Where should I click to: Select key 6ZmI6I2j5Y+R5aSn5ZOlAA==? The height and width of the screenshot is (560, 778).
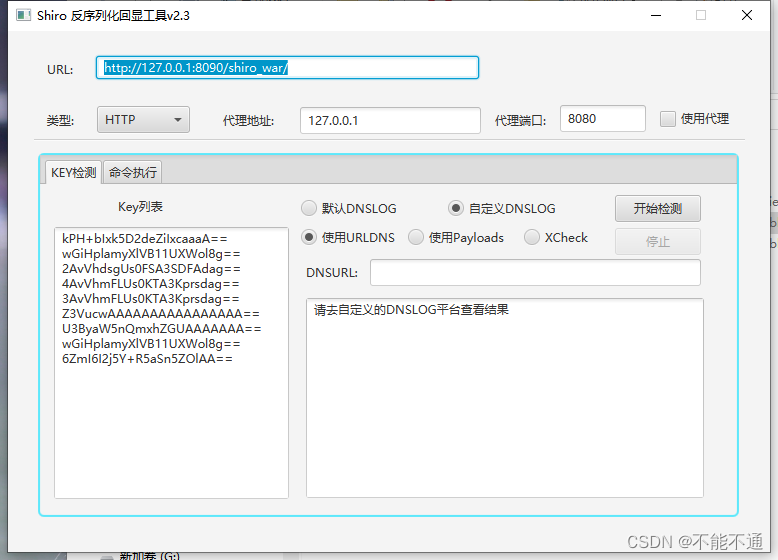click(x=147, y=359)
